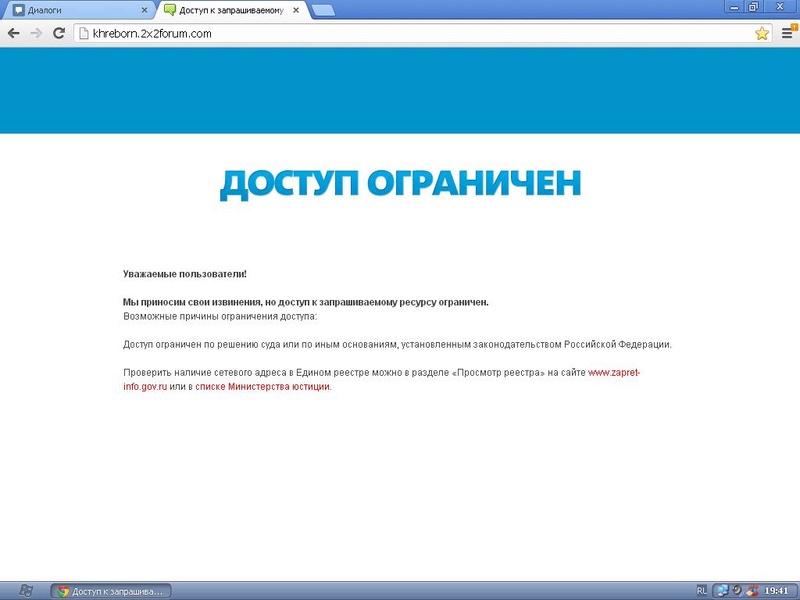Click the 19:41 taskbar clock
The height and width of the screenshot is (600, 800).
coord(777,591)
